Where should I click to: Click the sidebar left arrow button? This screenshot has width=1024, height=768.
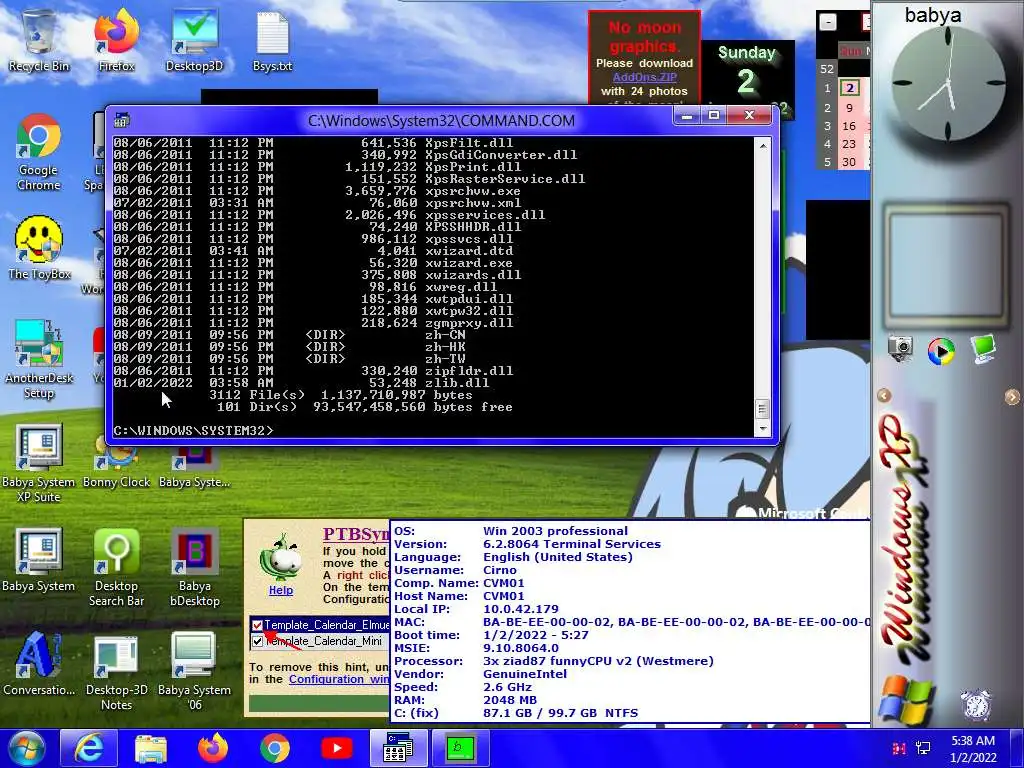(884, 395)
